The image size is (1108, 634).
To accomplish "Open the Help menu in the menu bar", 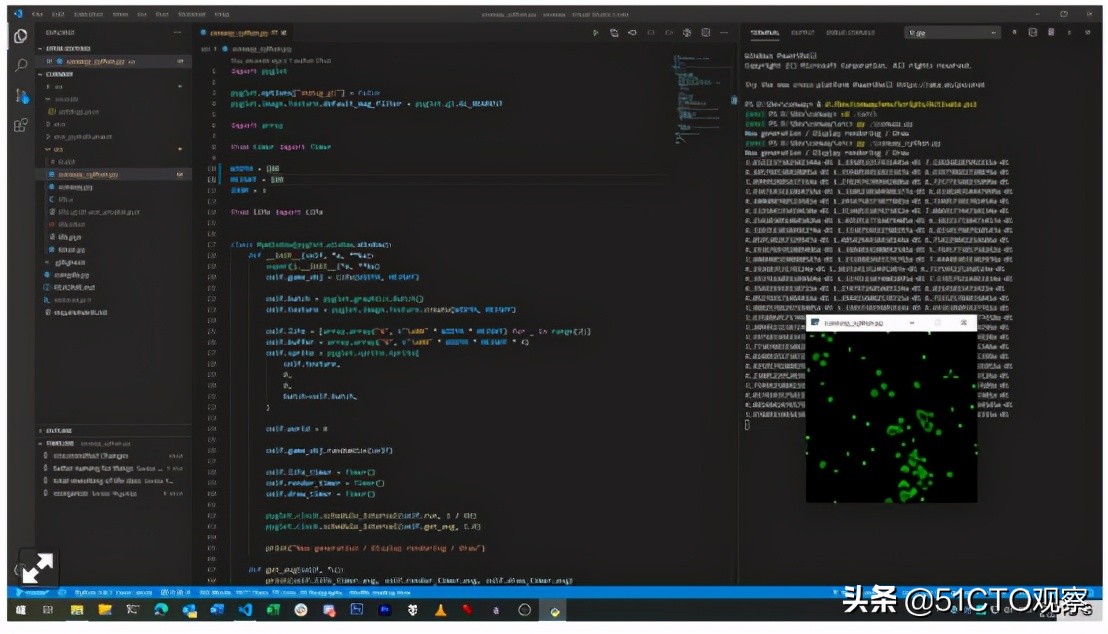I will point(222,14).
